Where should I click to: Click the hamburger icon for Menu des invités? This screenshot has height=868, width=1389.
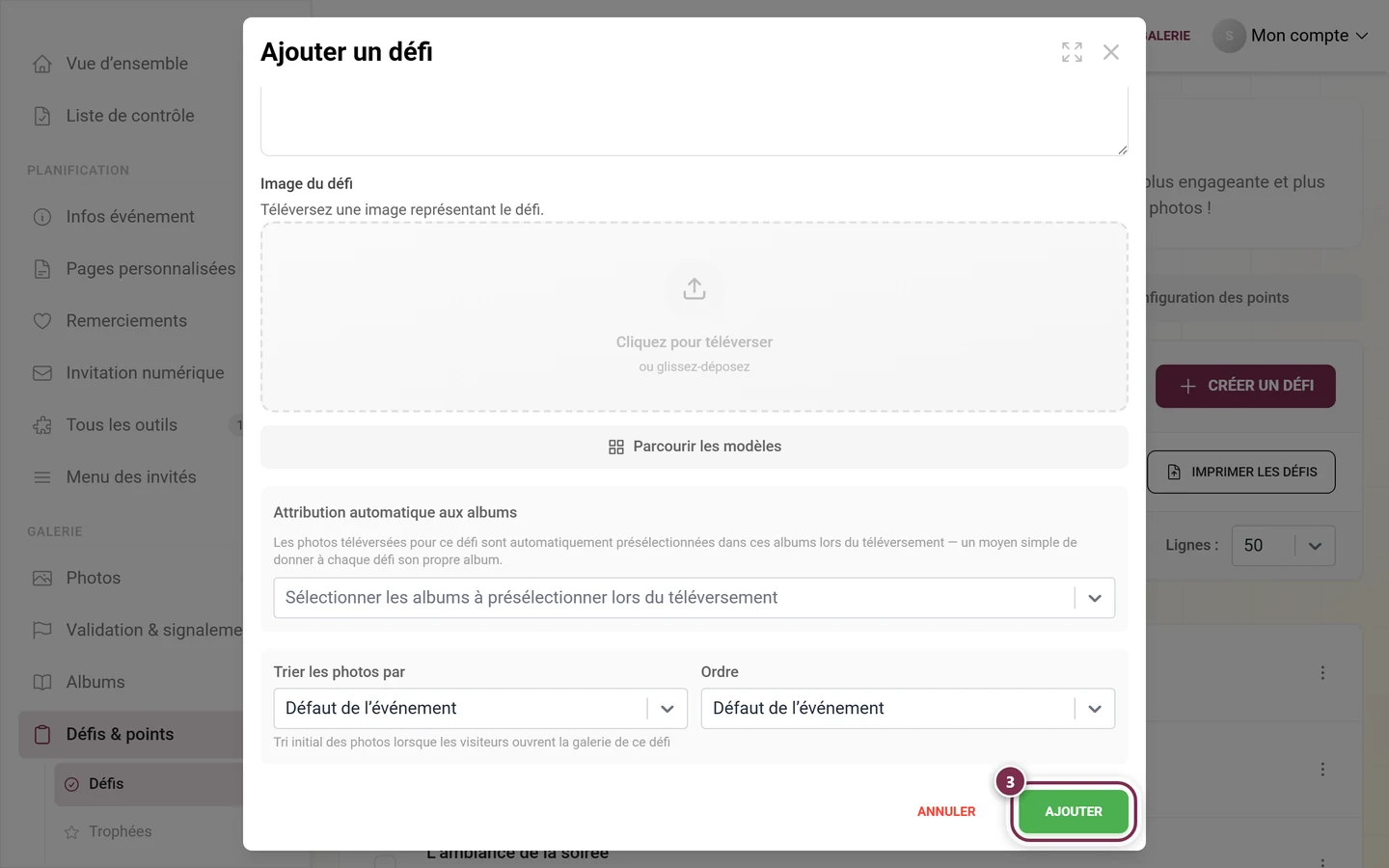pos(42,477)
